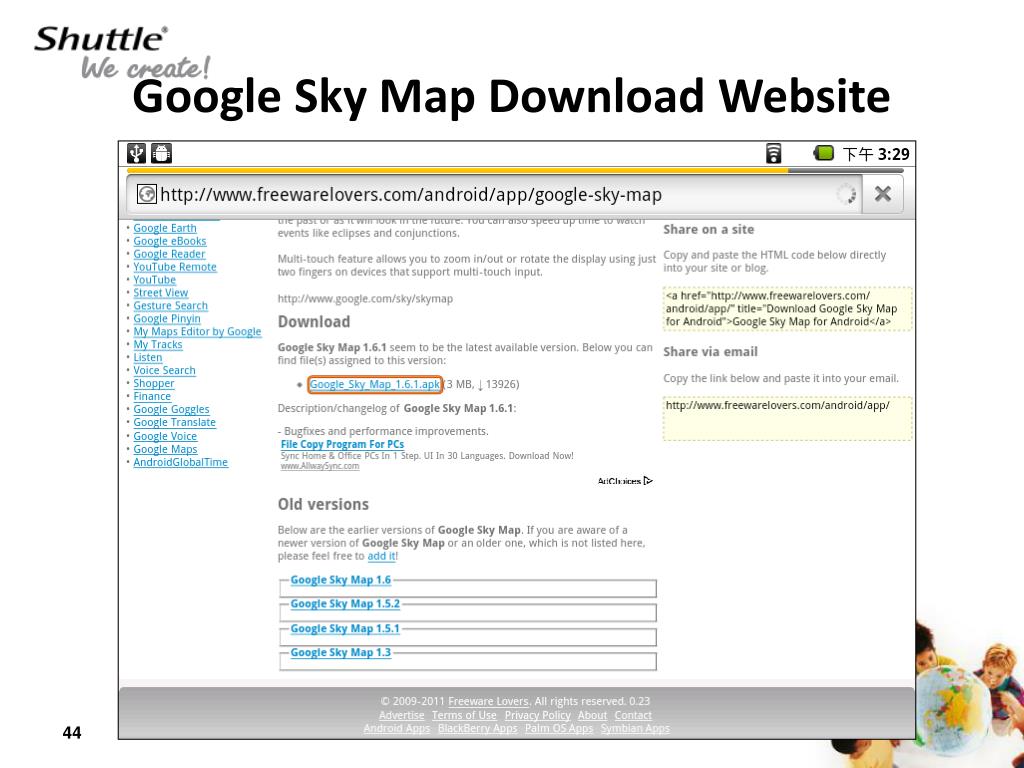This screenshot has width=1024, height=768.
Task: Tap the green battery status icon
Action: [824, 153]
